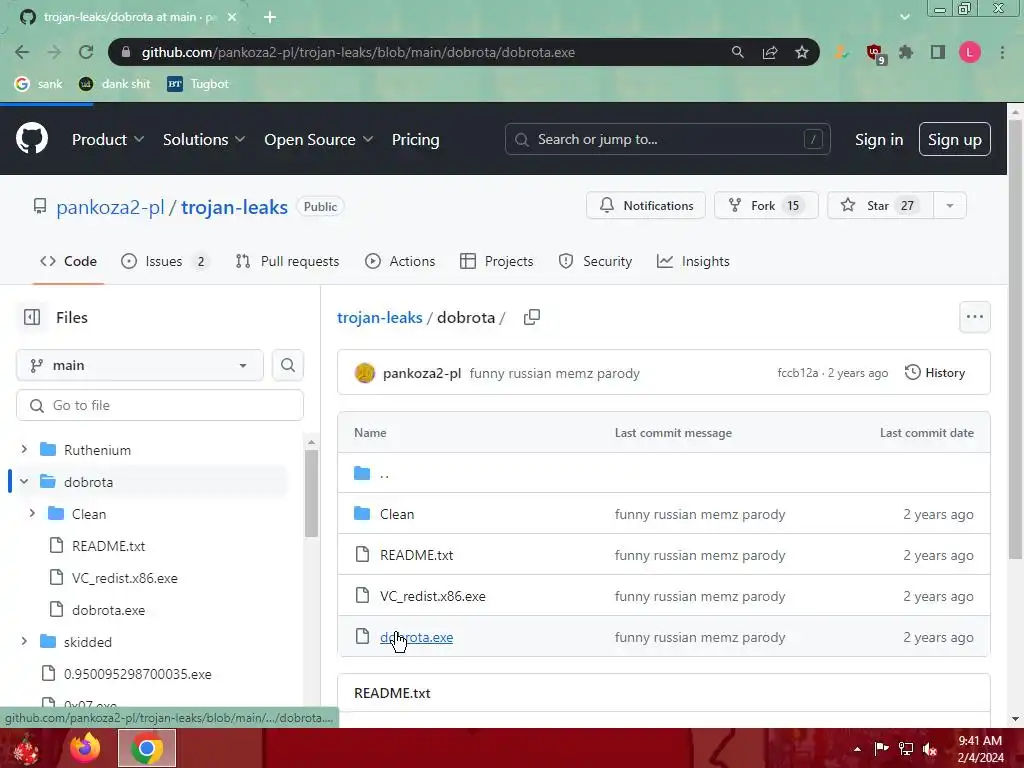
Task: Click the file tree scrollbar thumb
Action: [312, 493]
